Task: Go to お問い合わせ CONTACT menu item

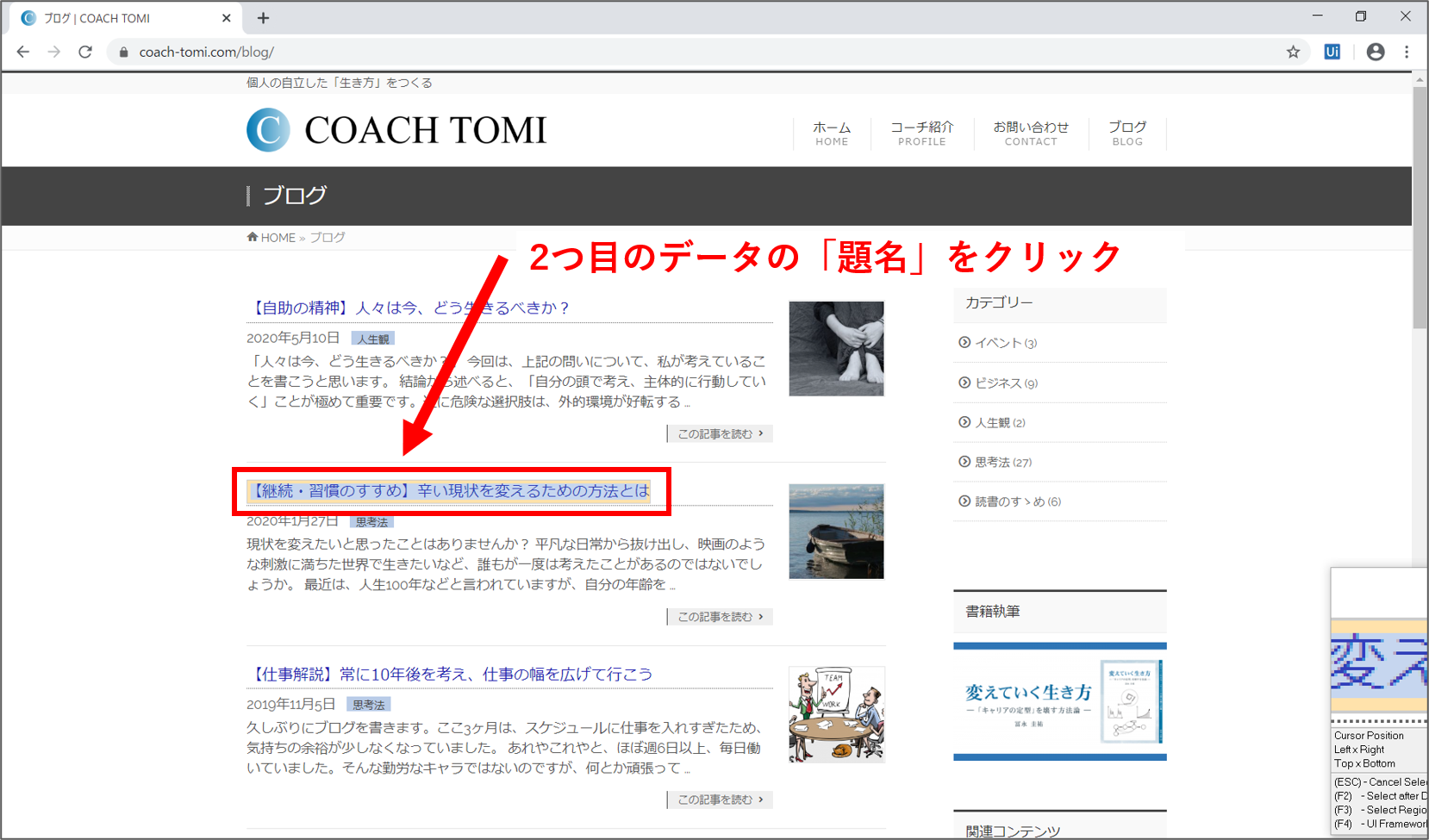Action: pyautogui.click(x=1030, y=133)
